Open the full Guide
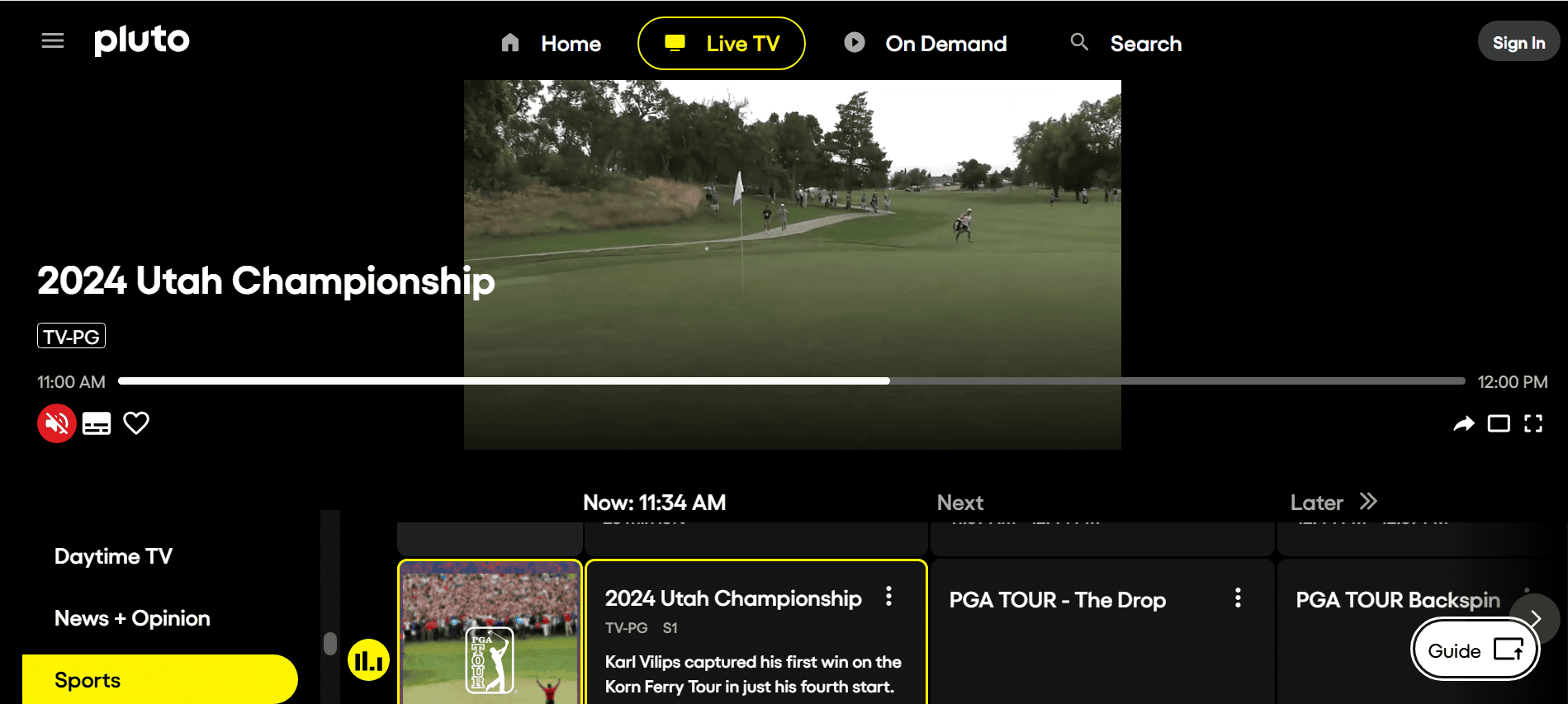 1476,650
